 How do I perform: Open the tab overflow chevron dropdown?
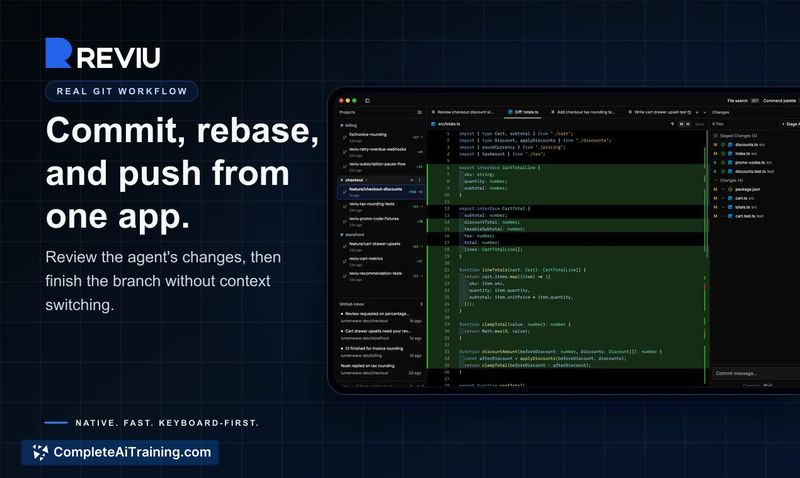click(705, 112)
